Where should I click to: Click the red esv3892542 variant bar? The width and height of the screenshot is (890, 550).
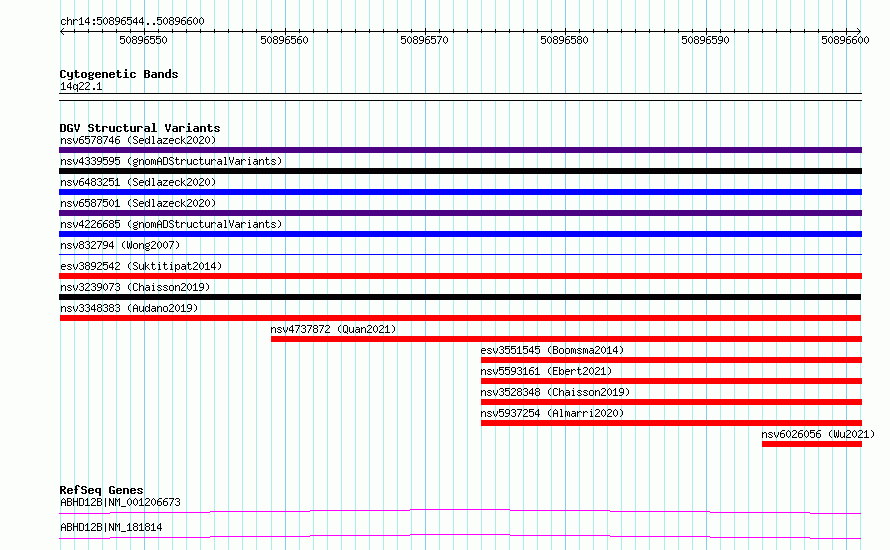tap(460, 276)
